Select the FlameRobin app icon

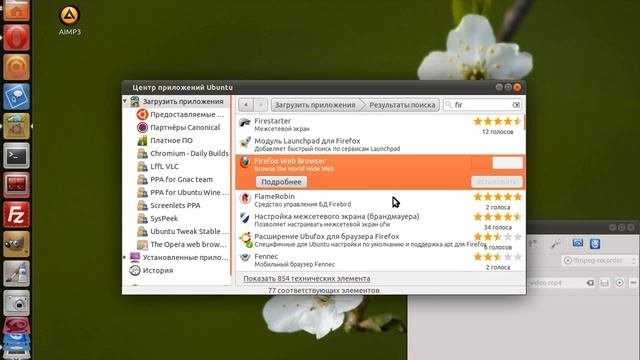(x=245, y=198)
